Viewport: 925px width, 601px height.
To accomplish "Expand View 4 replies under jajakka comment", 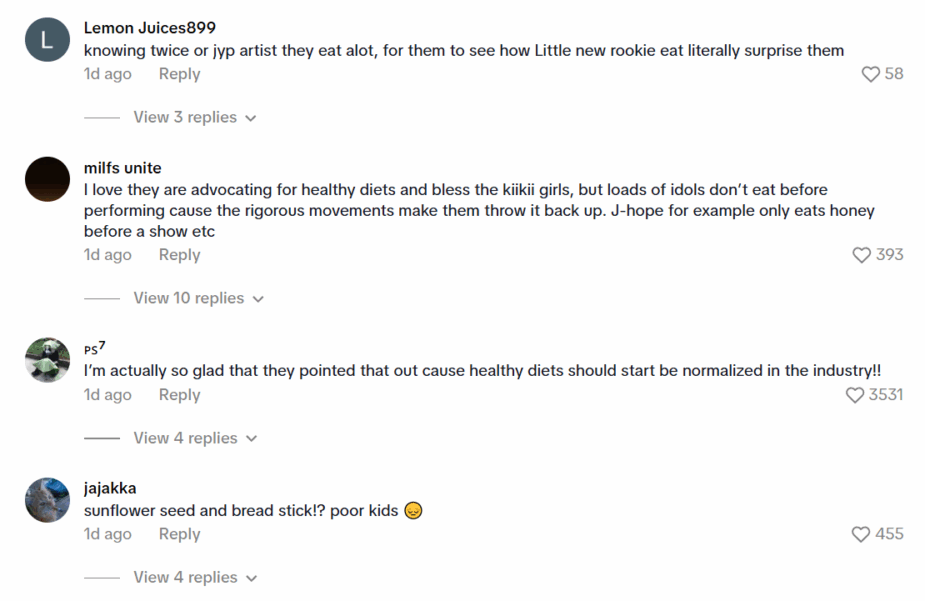I will tap(195, 577).
